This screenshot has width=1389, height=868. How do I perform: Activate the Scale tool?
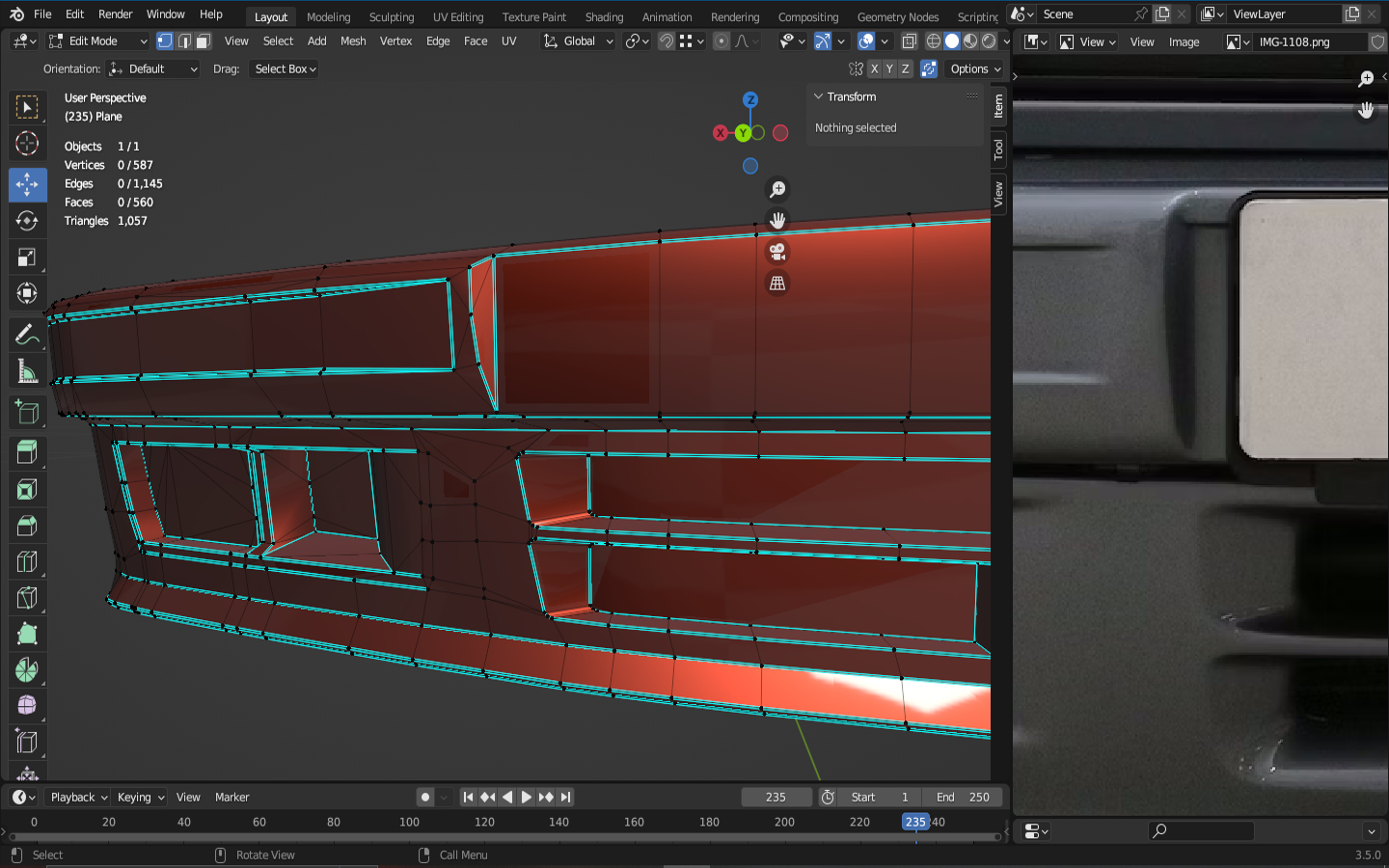click(27, 258)
